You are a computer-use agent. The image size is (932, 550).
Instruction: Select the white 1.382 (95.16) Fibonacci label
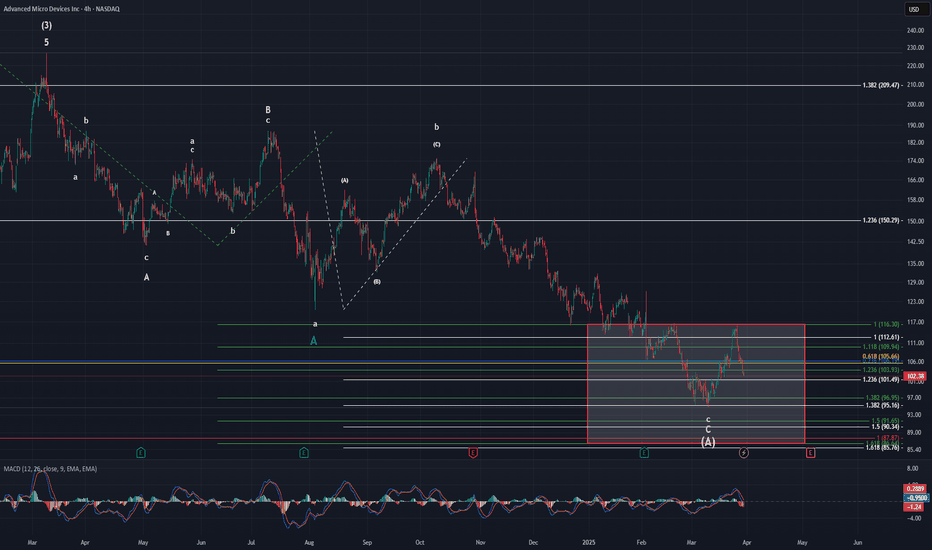click(x=883, y=406)
